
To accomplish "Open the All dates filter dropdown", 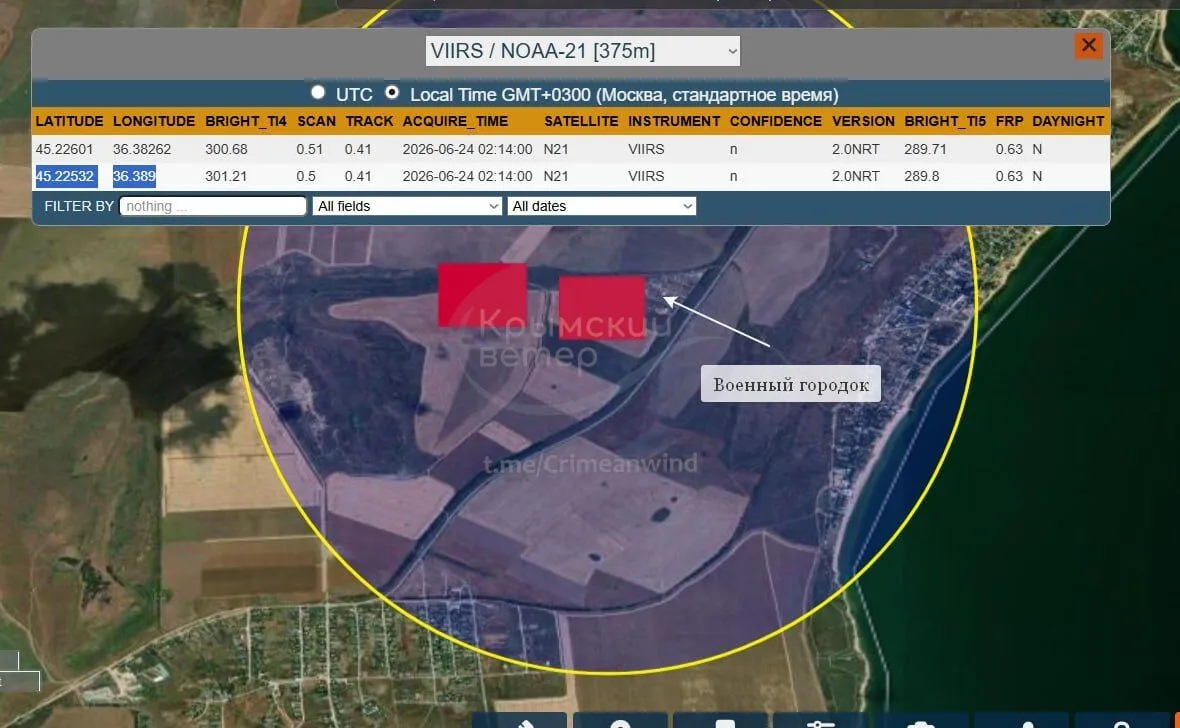I will 602,206.
